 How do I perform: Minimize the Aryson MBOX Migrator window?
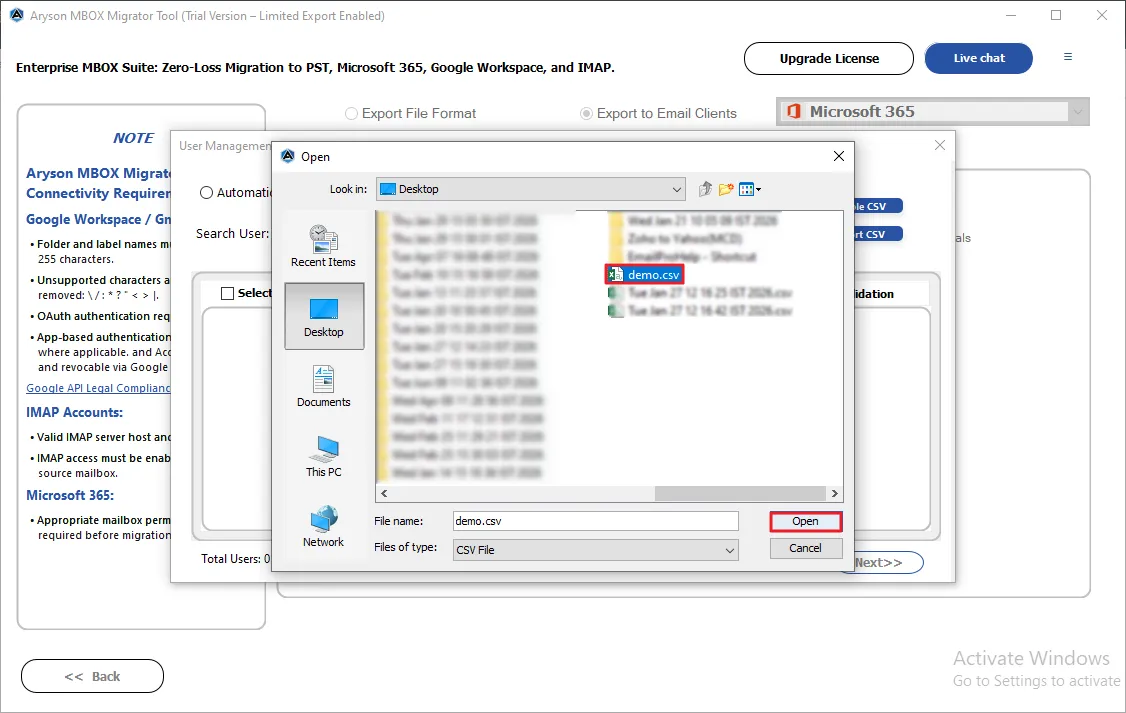[1010, 15]
